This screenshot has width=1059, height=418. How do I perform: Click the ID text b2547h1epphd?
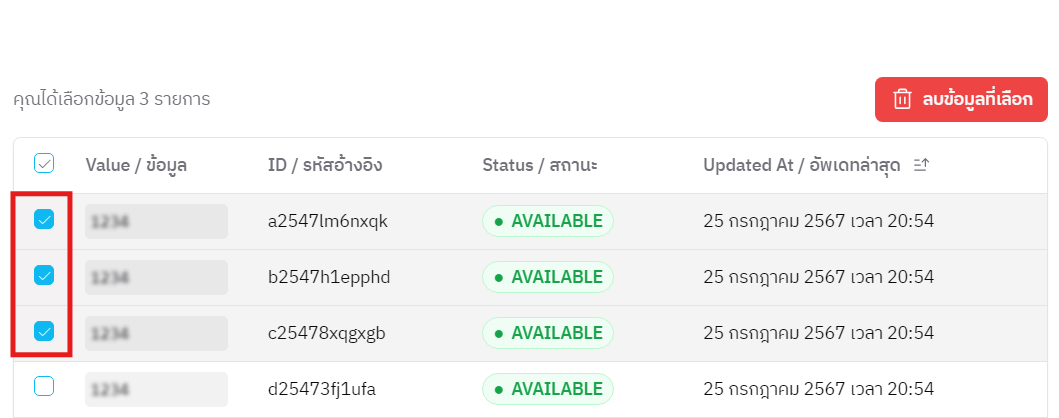point(328,276)
